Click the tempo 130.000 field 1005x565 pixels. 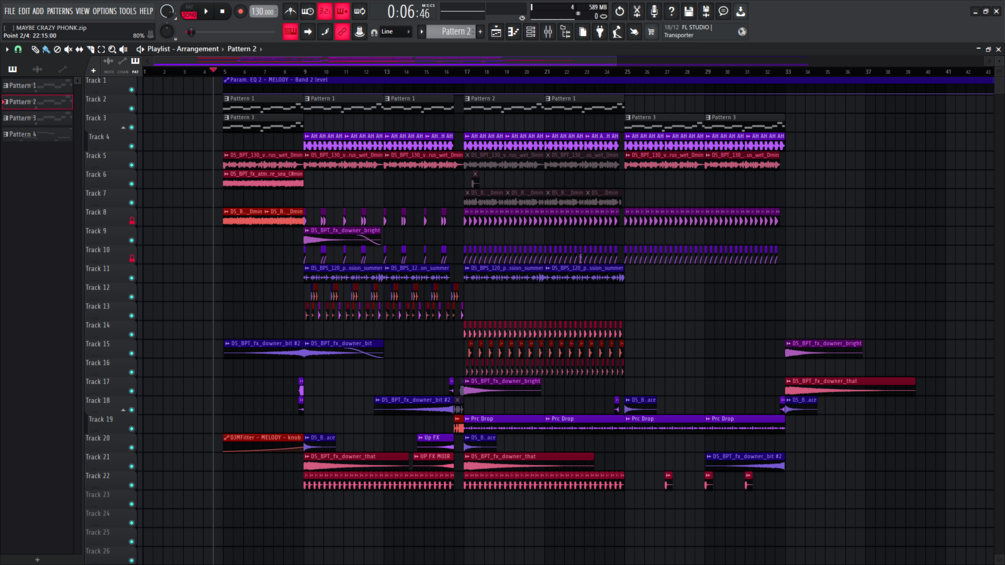coord(263,12)
